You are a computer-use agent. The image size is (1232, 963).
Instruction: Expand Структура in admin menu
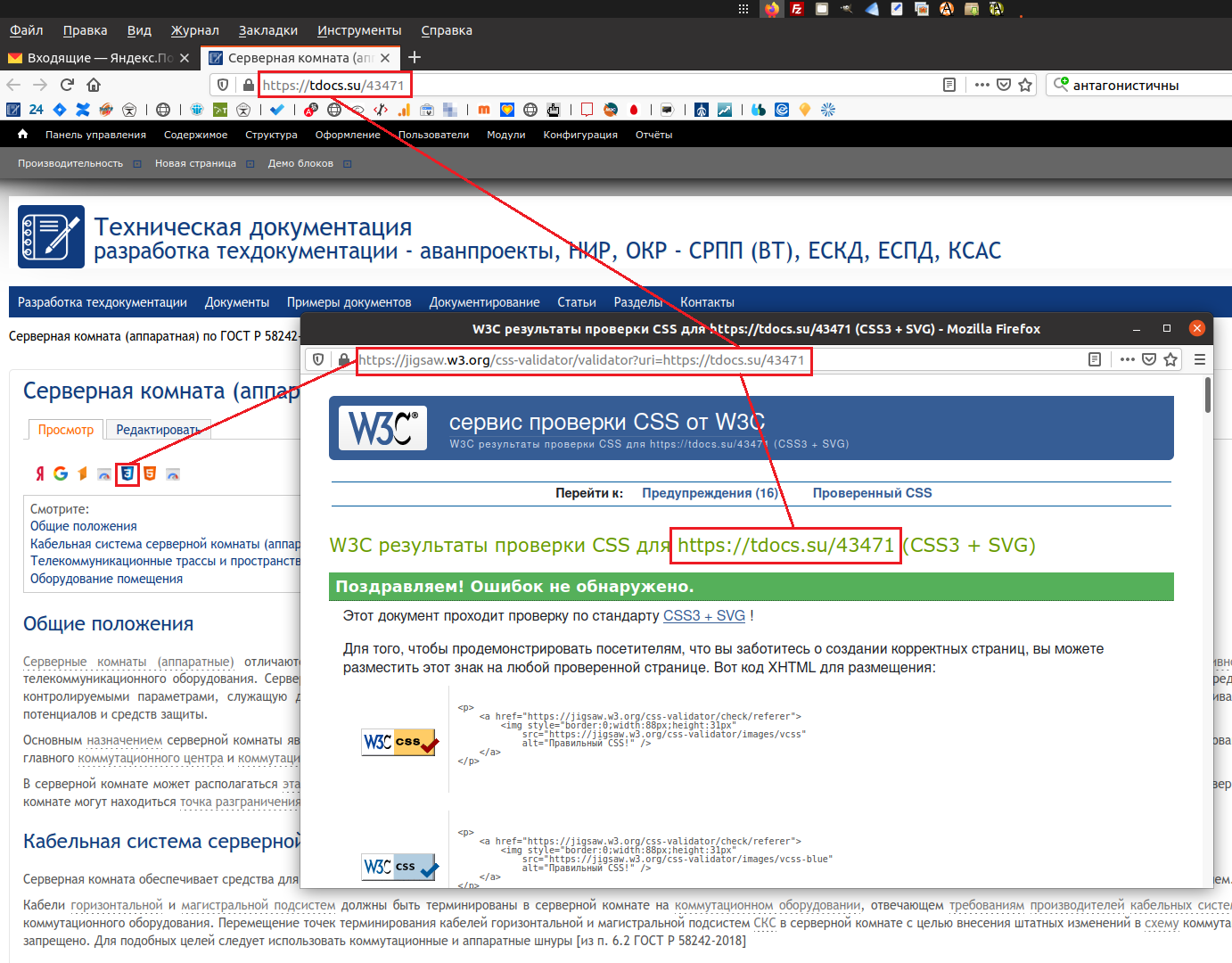click(271, 135)
